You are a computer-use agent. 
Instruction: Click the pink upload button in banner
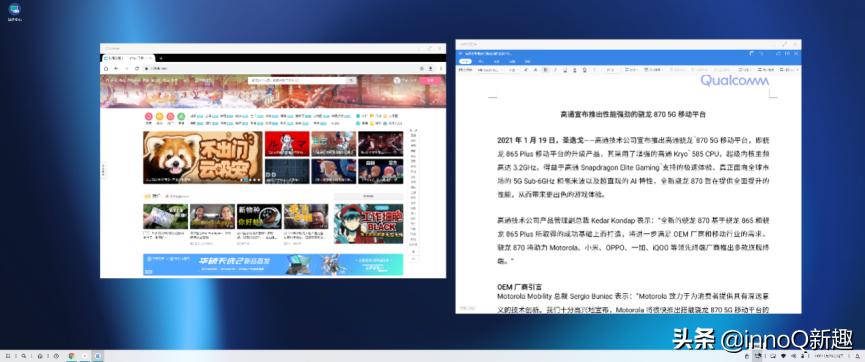[431, 80]
